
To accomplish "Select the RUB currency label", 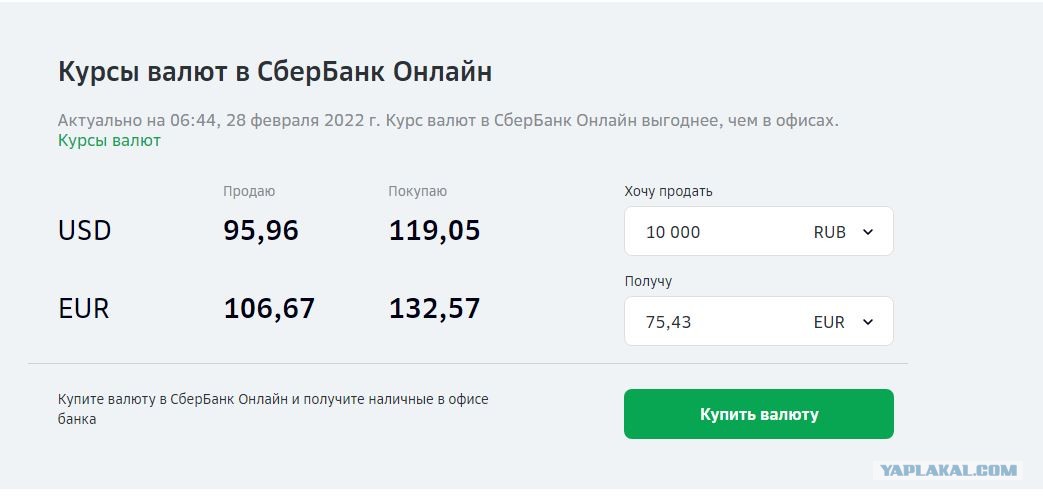I will click(x=829, y=232).
